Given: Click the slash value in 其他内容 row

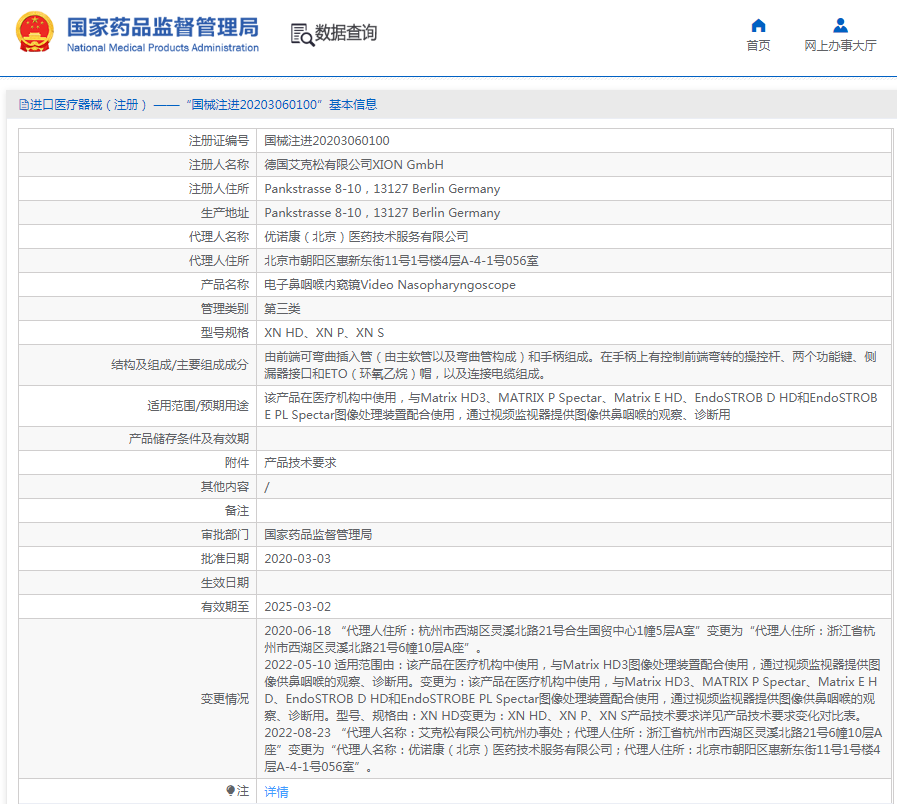Looking at the screenshot, I should 267,487.
